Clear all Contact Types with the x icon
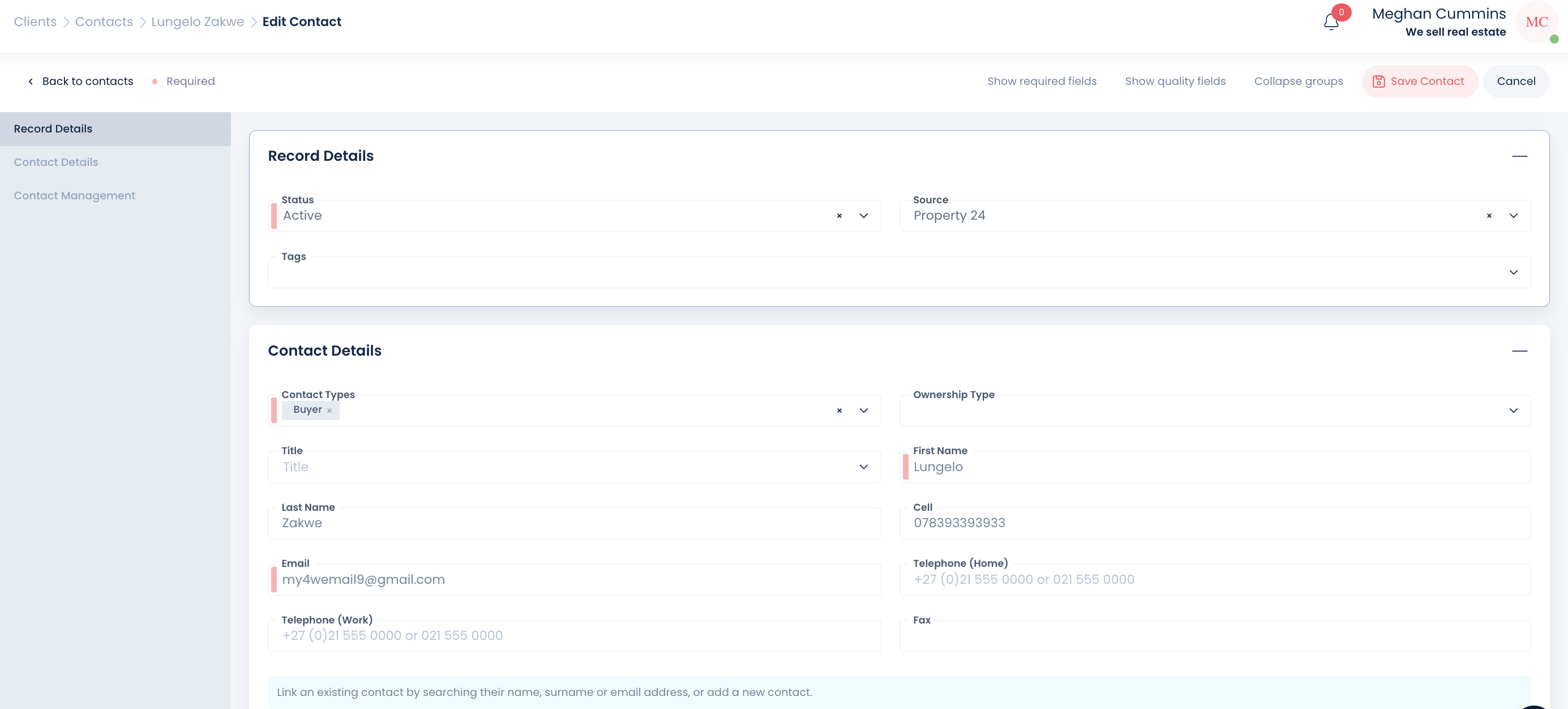 click(x=839, y=411)
